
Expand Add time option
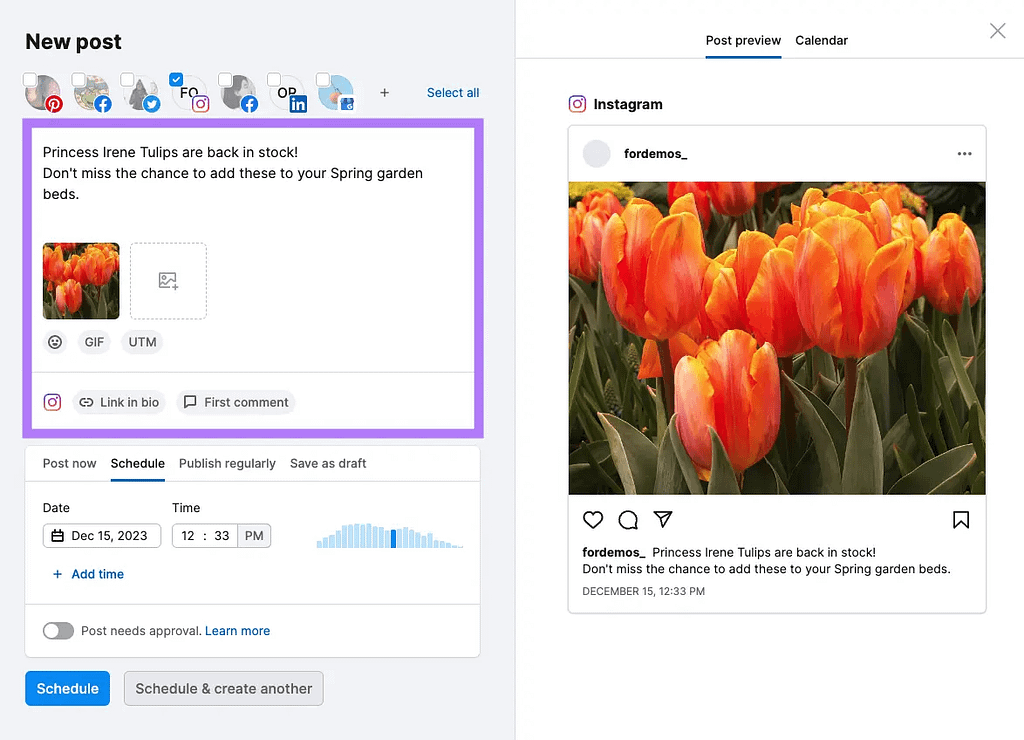point(88,574)
